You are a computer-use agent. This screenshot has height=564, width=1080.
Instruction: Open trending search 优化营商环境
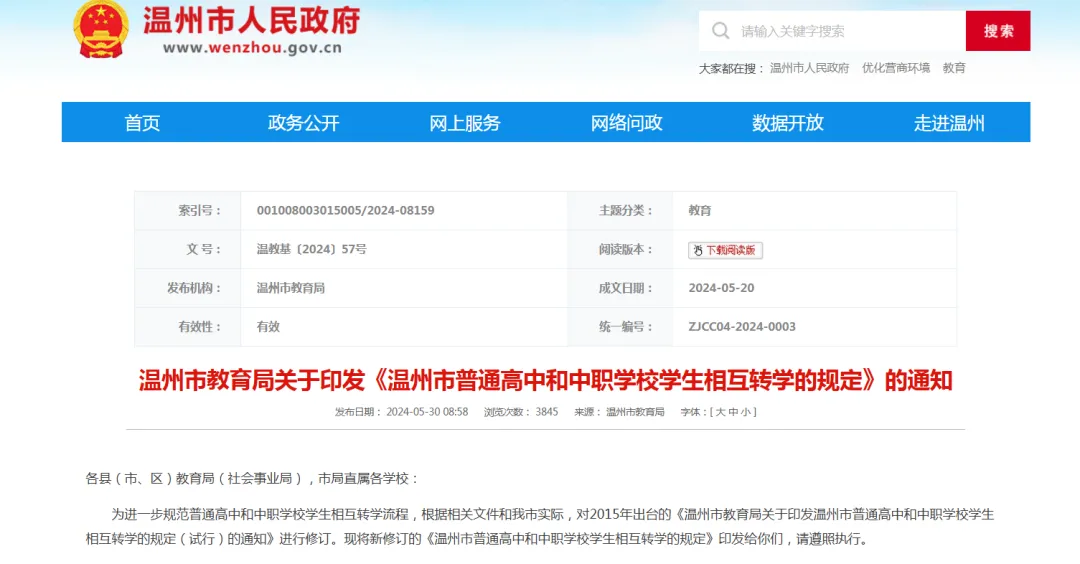coord(895,68)
